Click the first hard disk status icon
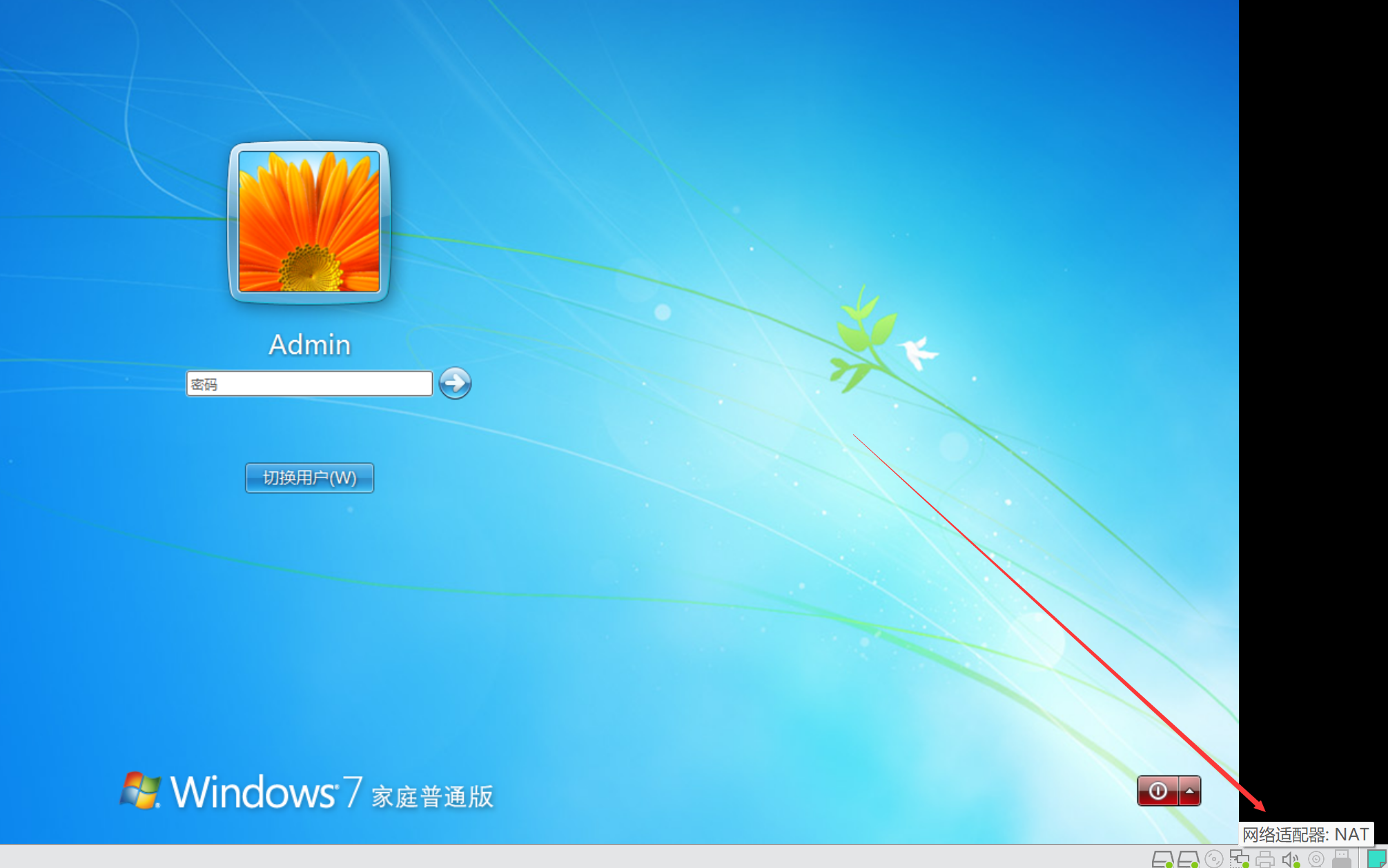The width and height of the screenshot is (1388, 868). (1163, 859)
